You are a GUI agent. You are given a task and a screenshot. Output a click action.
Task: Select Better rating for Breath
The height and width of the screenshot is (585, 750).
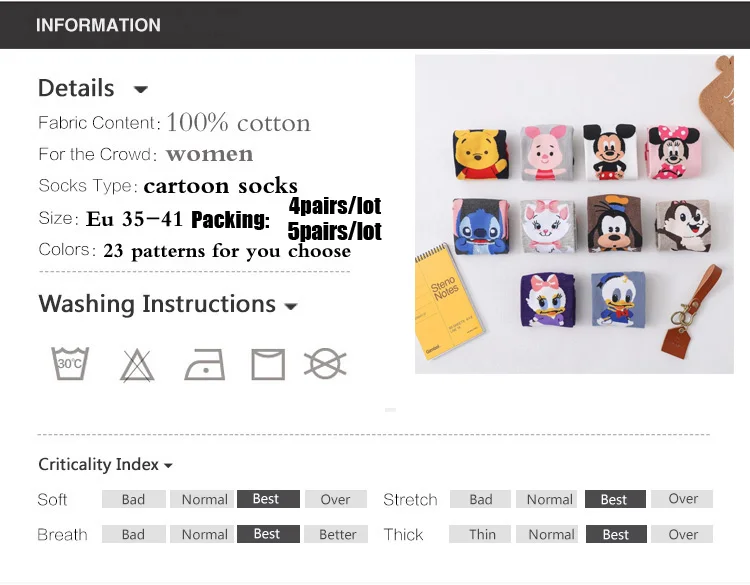[337, 534]
